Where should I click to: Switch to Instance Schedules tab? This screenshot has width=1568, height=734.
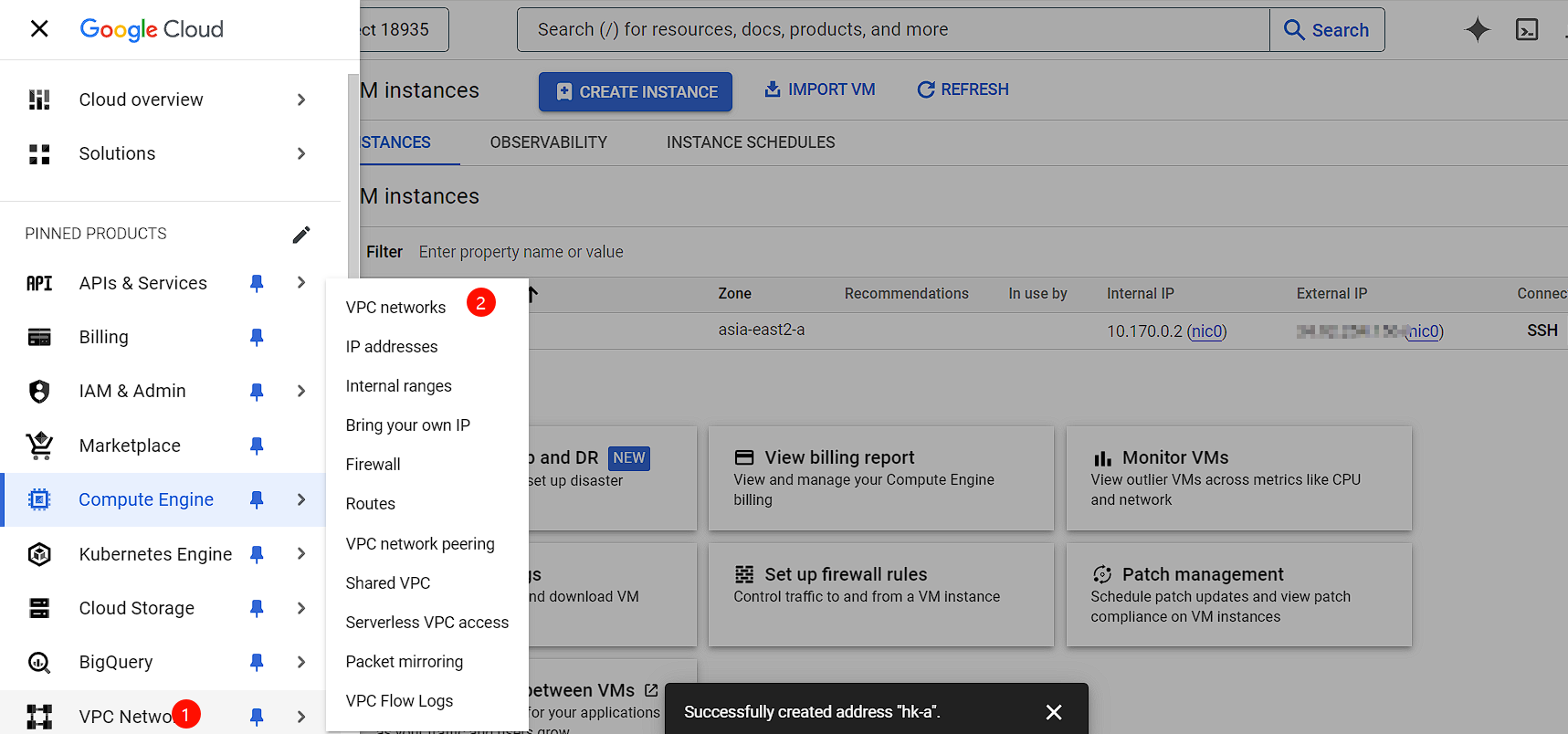click(751, 142)
